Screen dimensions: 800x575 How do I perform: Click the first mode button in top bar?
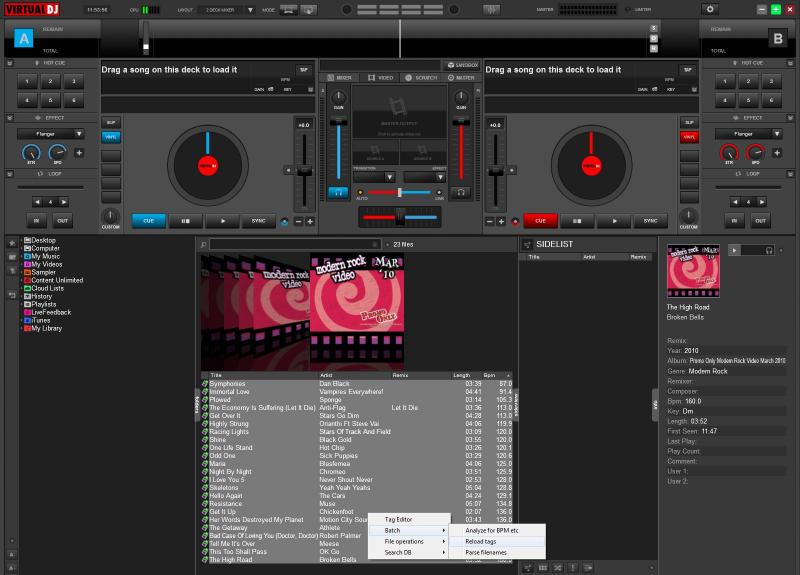288,10
